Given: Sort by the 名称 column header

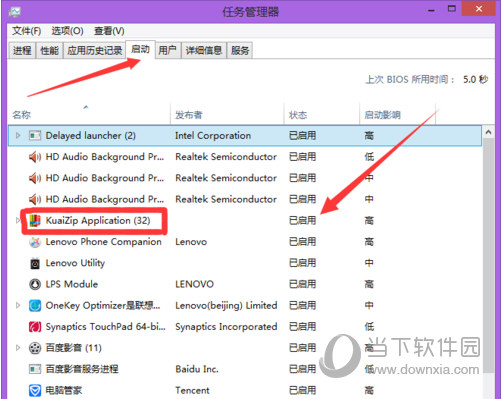Looking at the screenshot, I should (x=89, y=115).
